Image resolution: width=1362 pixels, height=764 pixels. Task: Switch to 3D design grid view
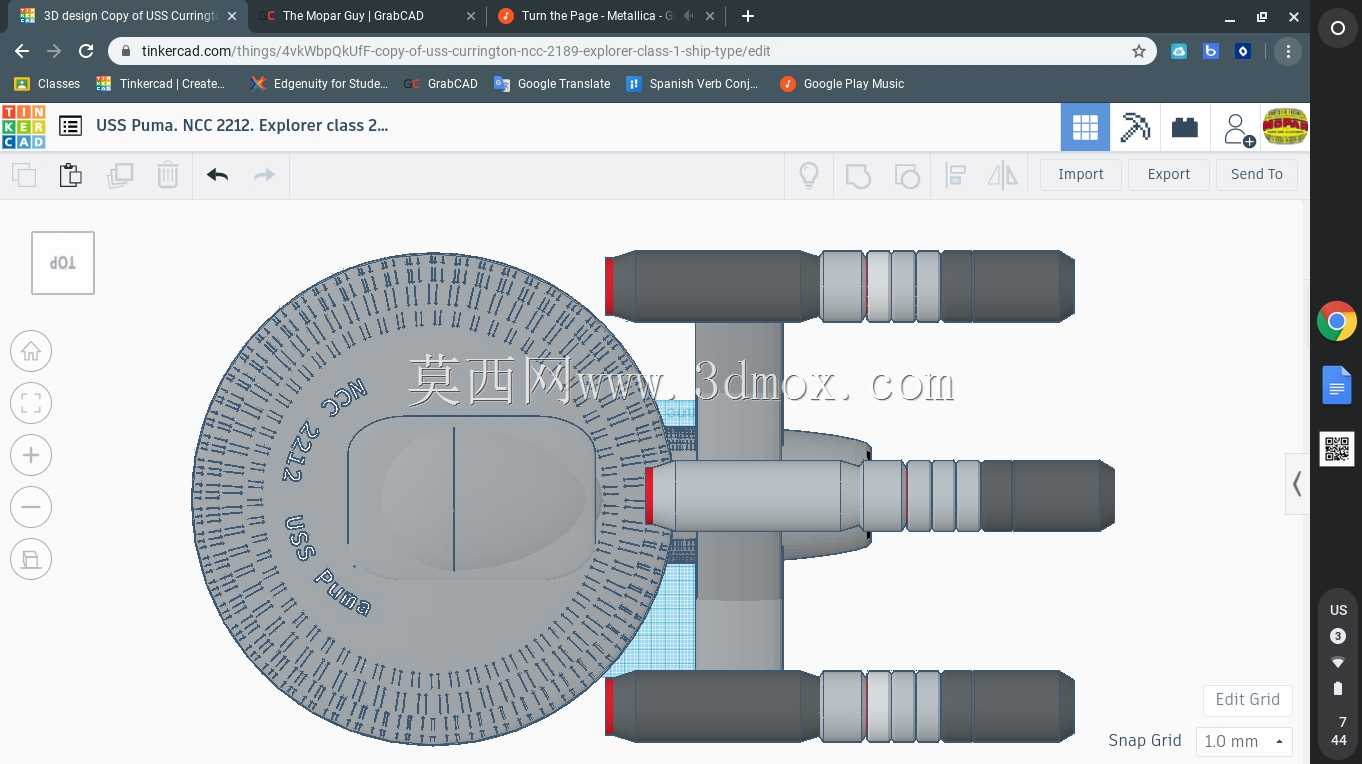pos(1085,127)
